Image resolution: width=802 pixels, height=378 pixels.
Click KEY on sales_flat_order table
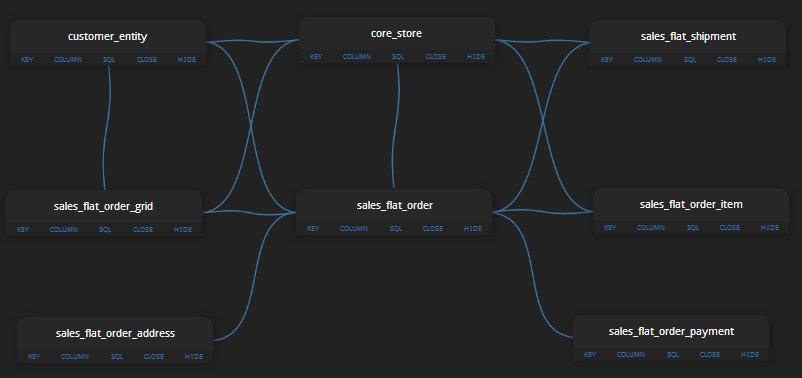coord(313,229)
